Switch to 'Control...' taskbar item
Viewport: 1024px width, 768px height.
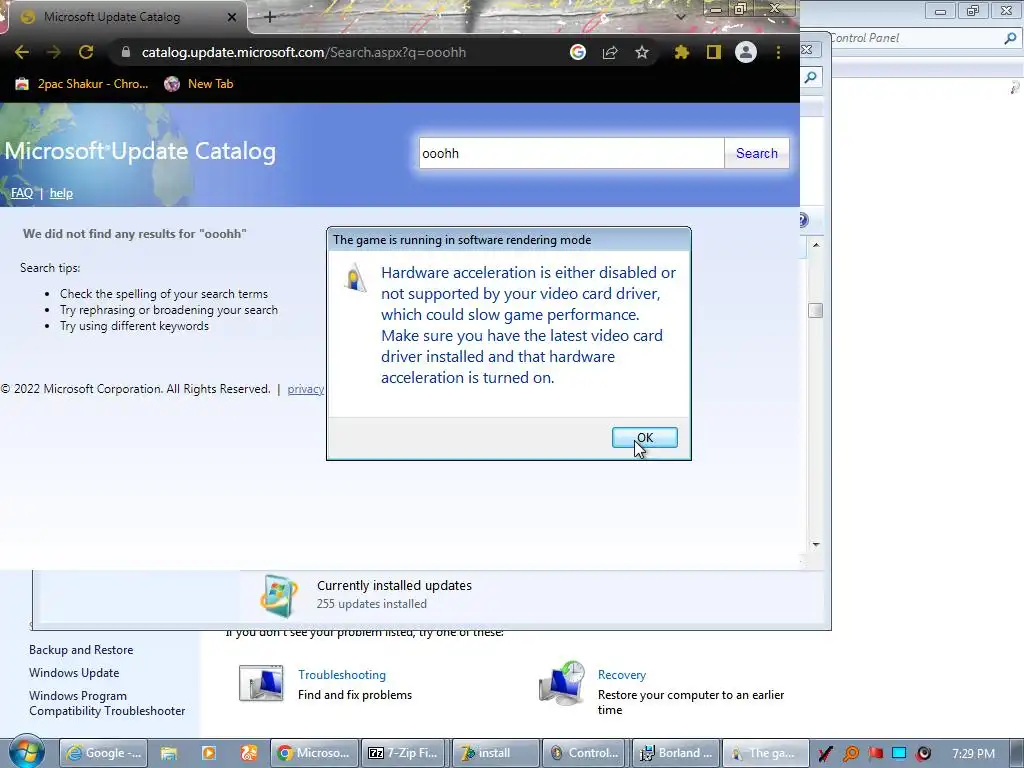pos(585,753)
